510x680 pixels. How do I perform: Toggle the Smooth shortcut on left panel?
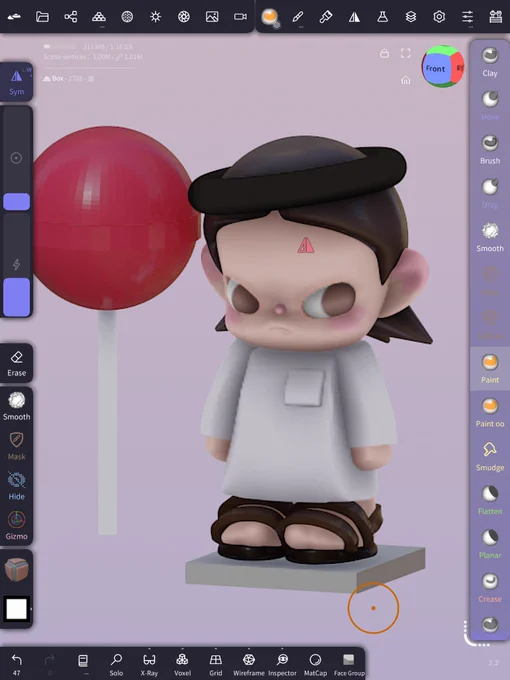tap(16, 405)
